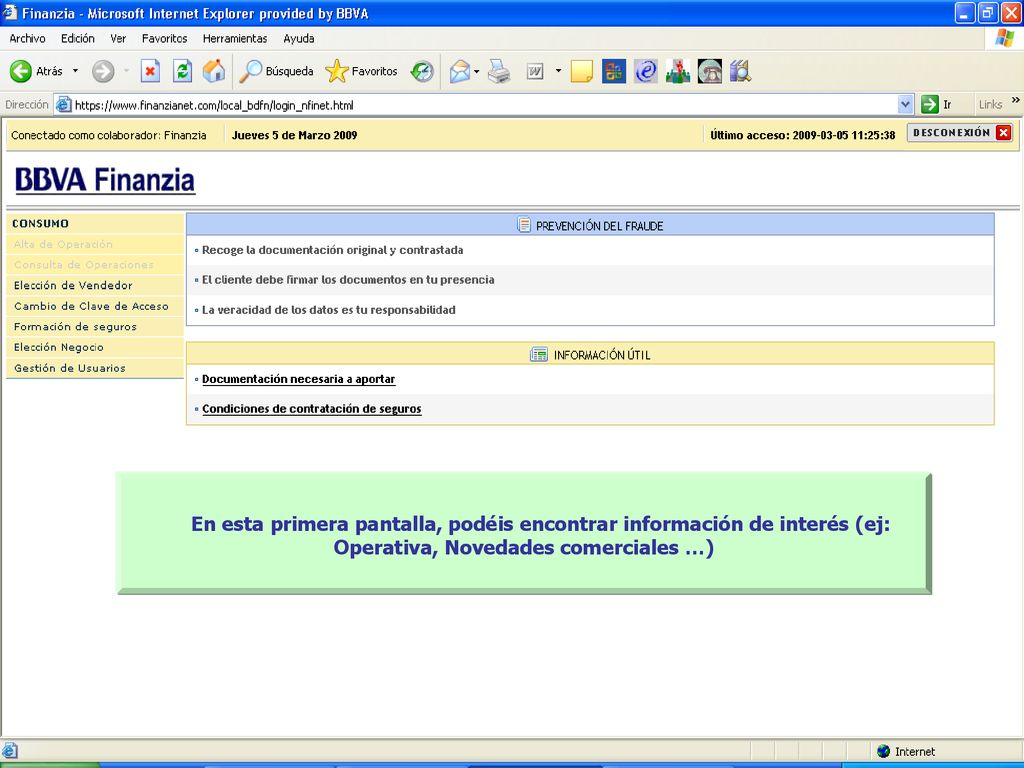Click the blue grid toolbar icon

613,71
